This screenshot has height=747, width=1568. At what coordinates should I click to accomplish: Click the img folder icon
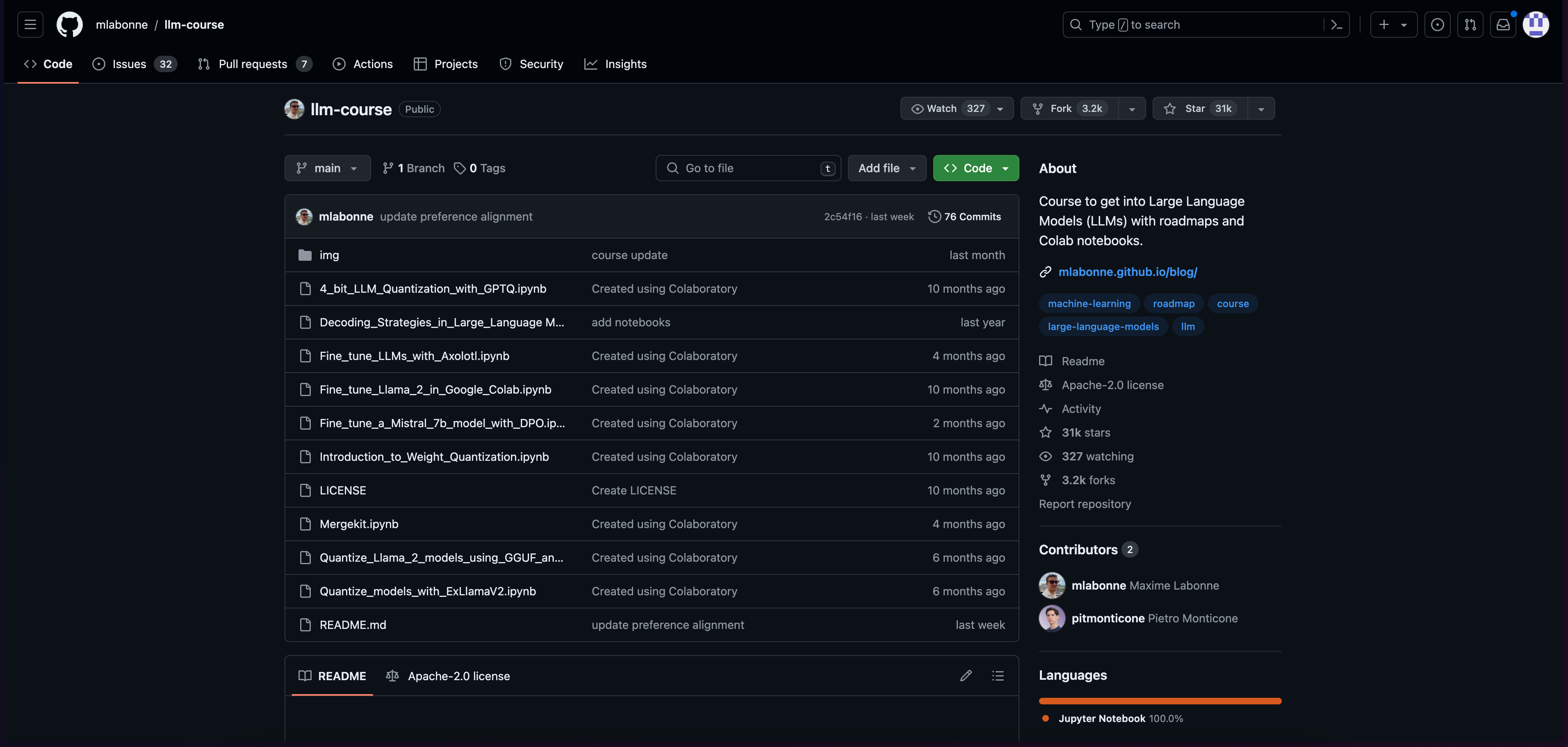(305, 255)
